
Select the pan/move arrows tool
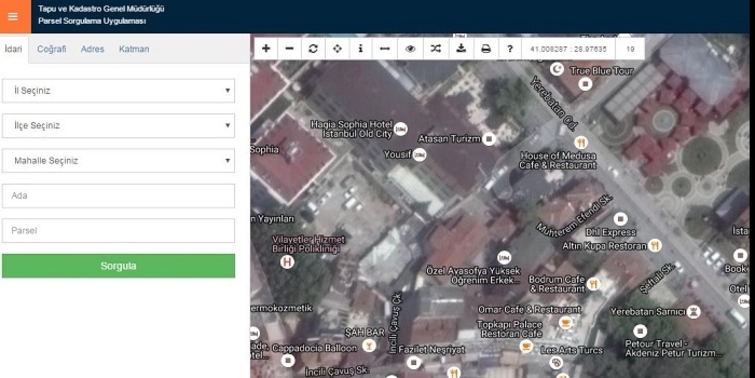[337, 49]
